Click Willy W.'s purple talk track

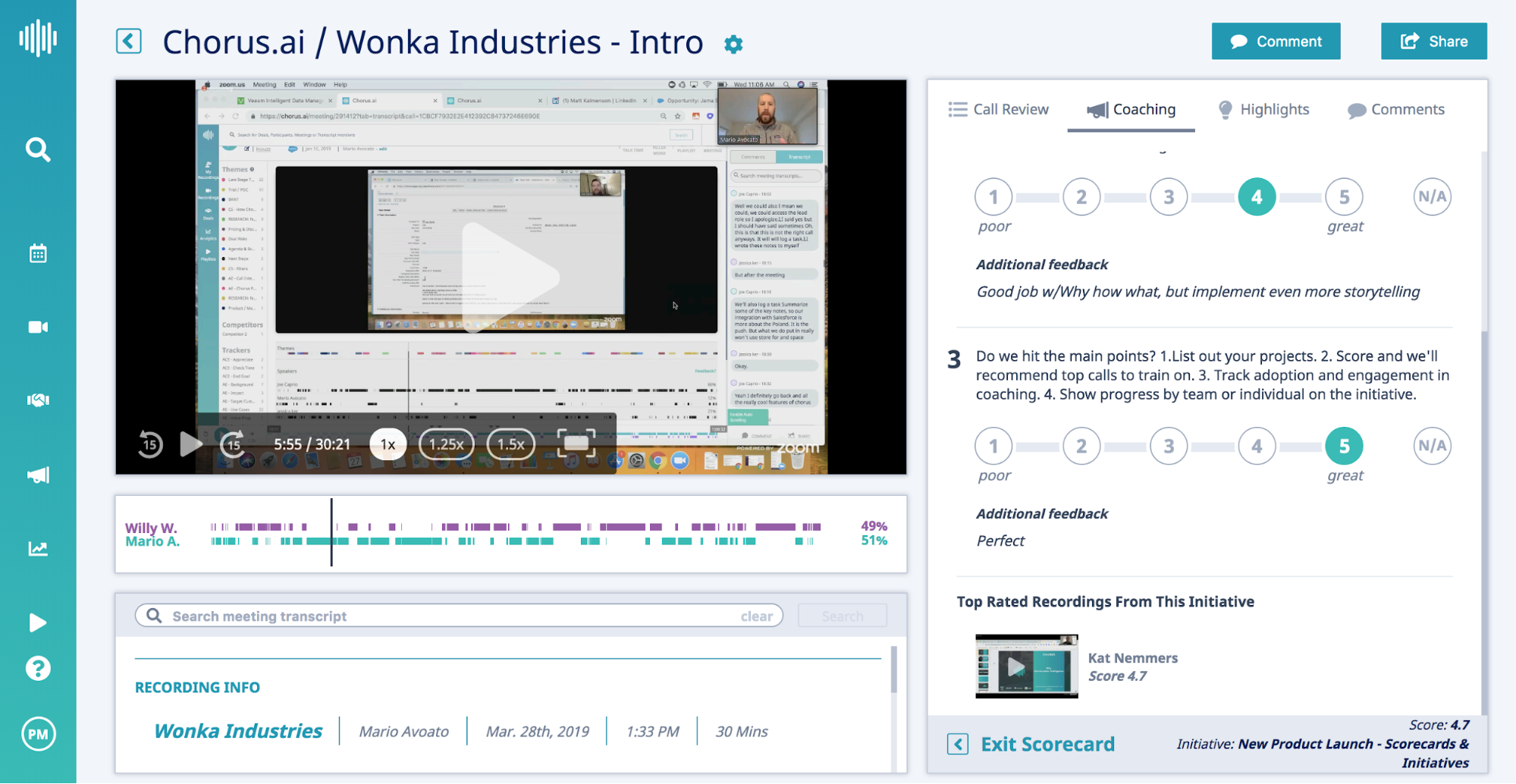516,526
